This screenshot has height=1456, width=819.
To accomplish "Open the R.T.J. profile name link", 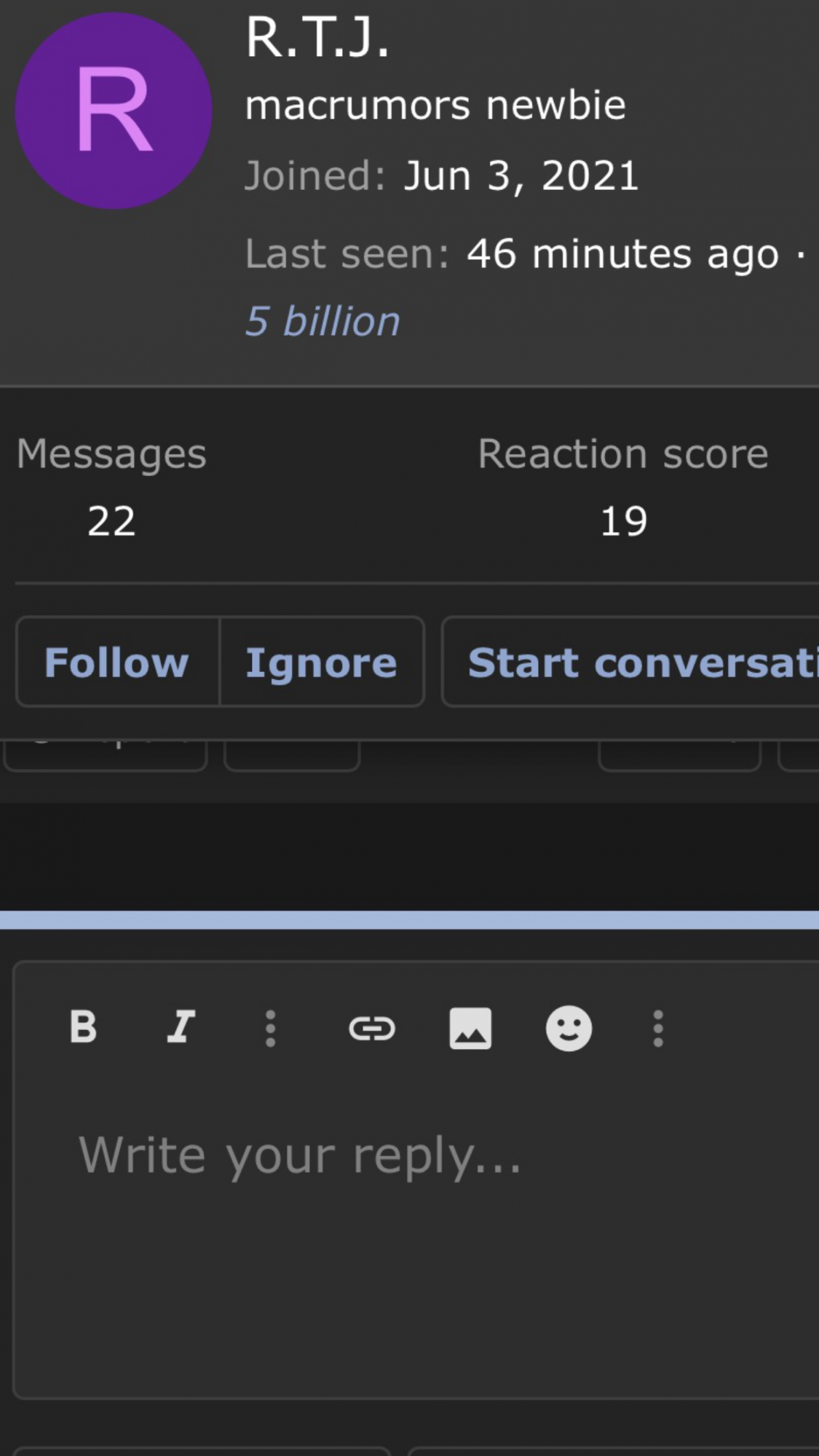I will point(317,38).
